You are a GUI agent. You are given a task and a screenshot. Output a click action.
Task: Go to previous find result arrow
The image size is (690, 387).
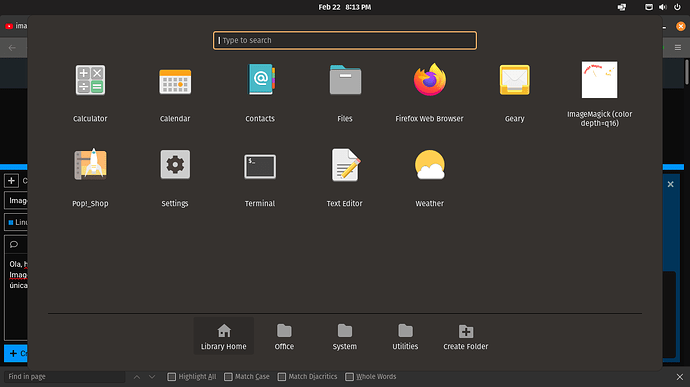click(x=137, y=376)
